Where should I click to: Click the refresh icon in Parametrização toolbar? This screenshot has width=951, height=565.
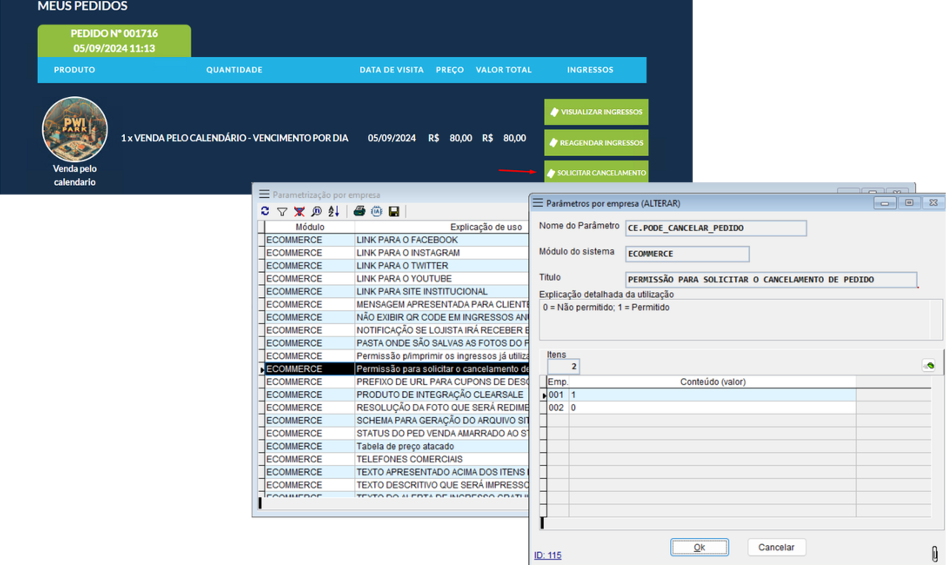coord(265,212)
